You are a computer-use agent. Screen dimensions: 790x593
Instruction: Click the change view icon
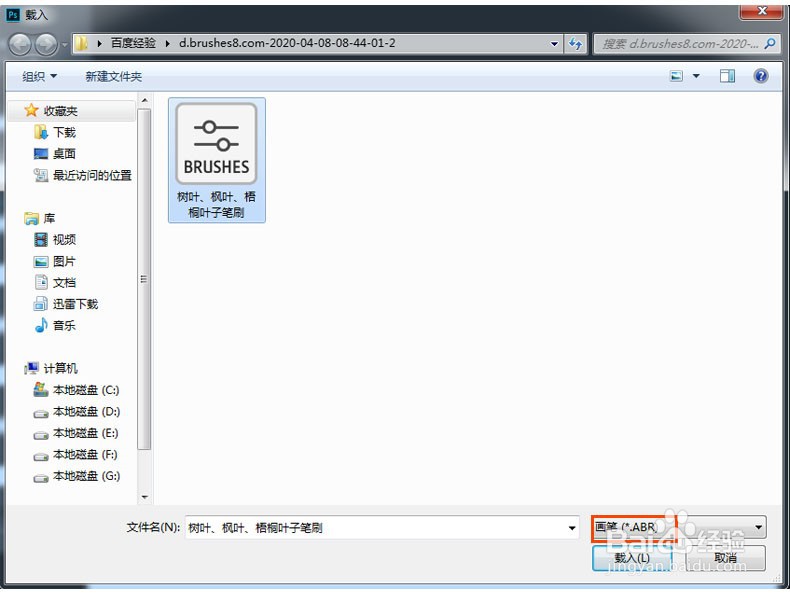676,76
